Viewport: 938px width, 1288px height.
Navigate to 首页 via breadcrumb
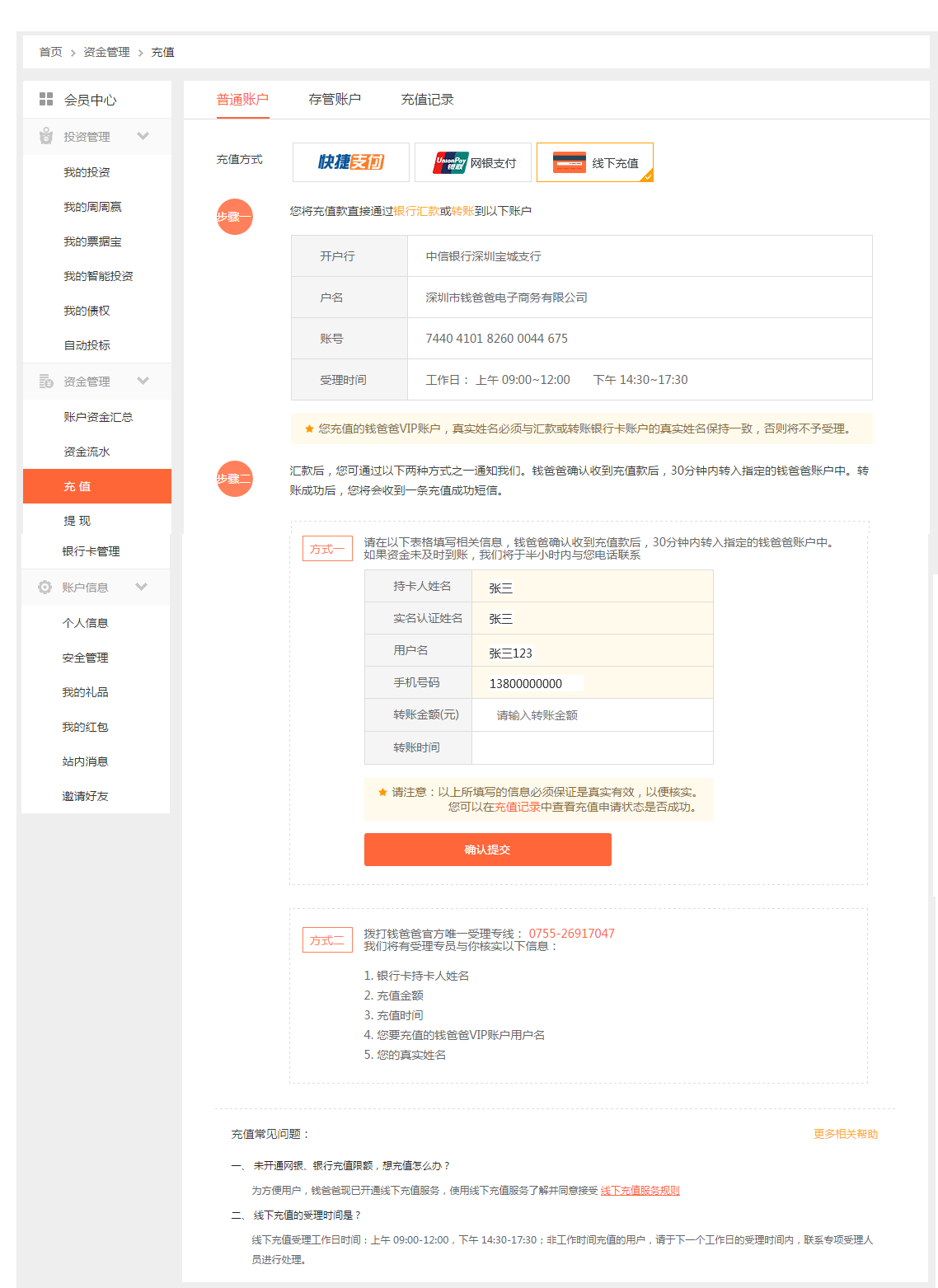point(49,51)
